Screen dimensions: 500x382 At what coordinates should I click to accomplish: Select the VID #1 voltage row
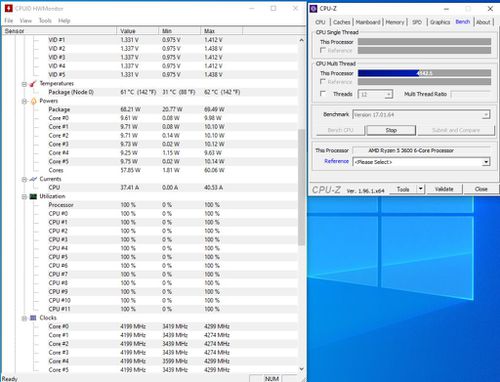tap(150, 40)
